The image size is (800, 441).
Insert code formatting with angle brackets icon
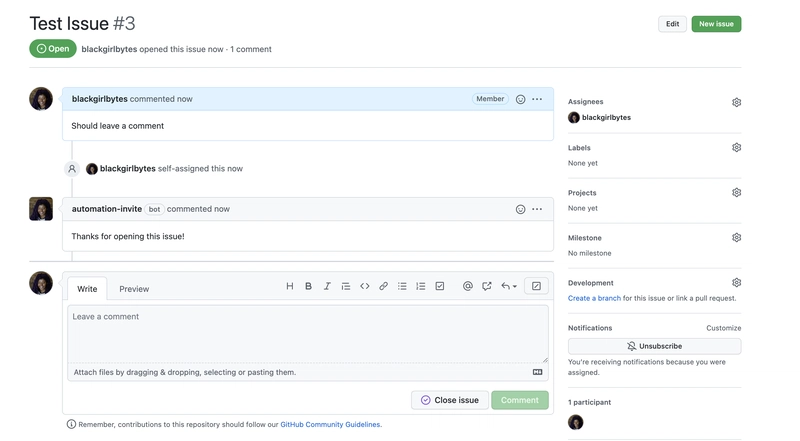pyautogui.click(x=365, y=287)
